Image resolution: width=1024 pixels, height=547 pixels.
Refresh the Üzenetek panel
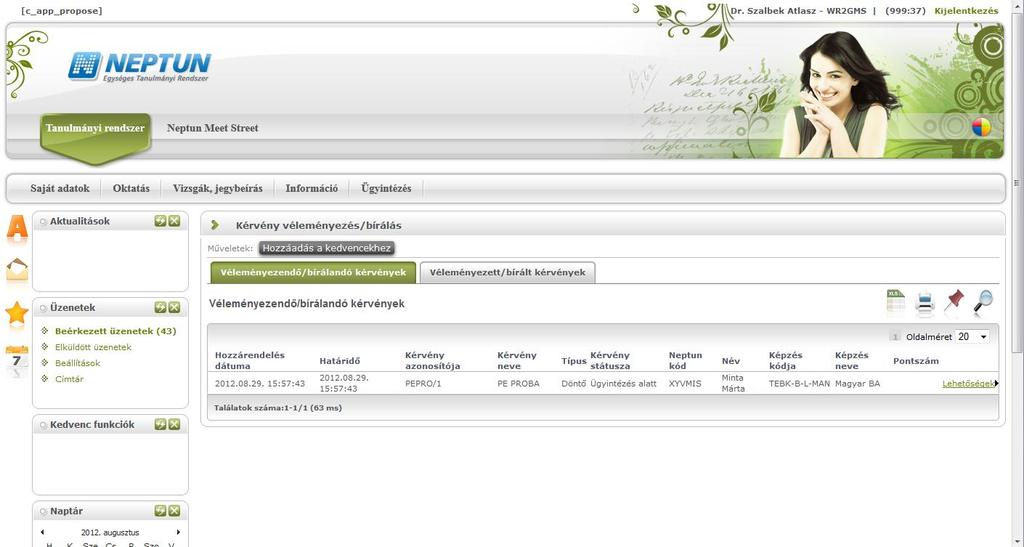coord(160,307)
